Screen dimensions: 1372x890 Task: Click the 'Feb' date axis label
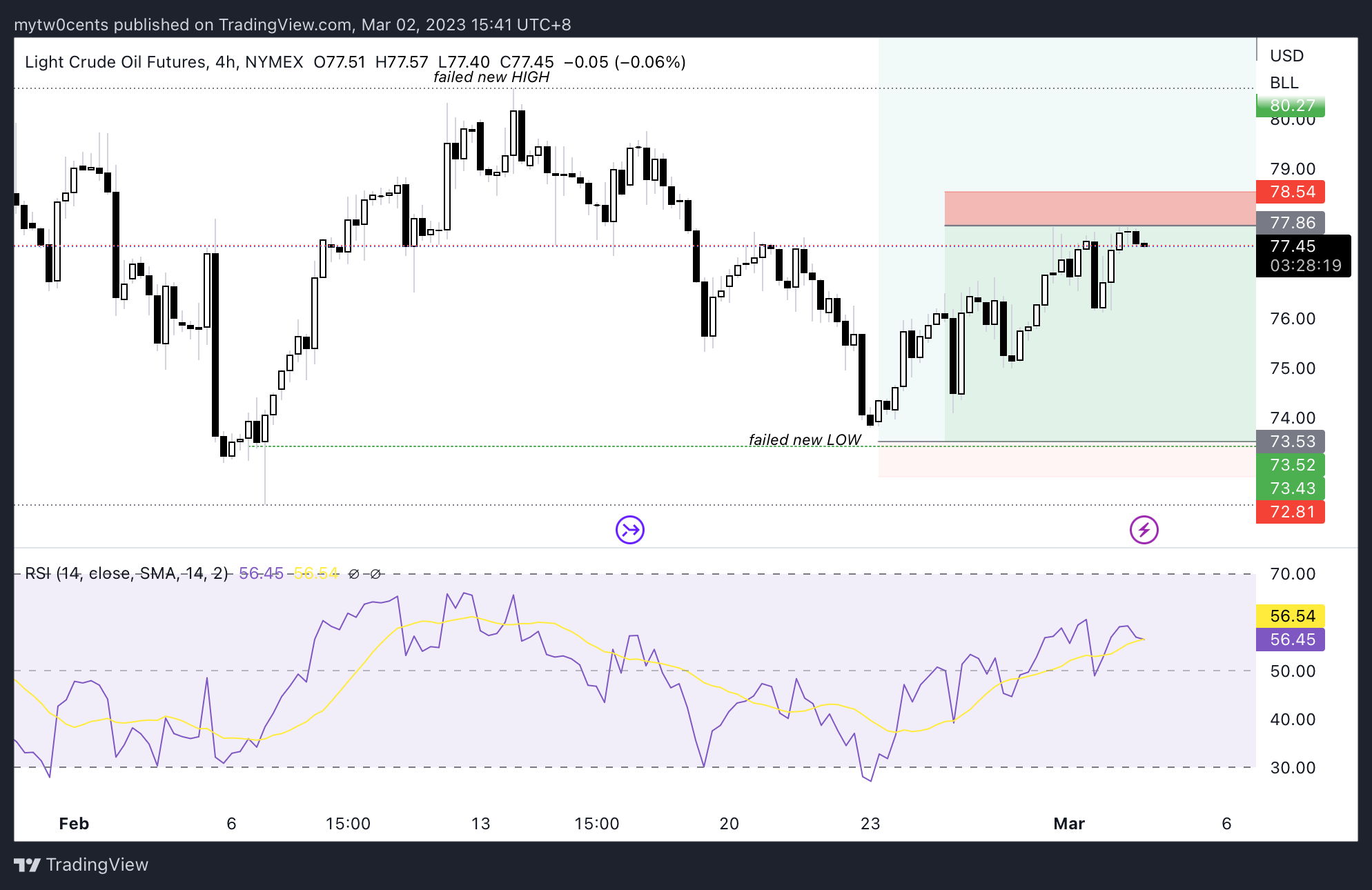pos(74,824)
